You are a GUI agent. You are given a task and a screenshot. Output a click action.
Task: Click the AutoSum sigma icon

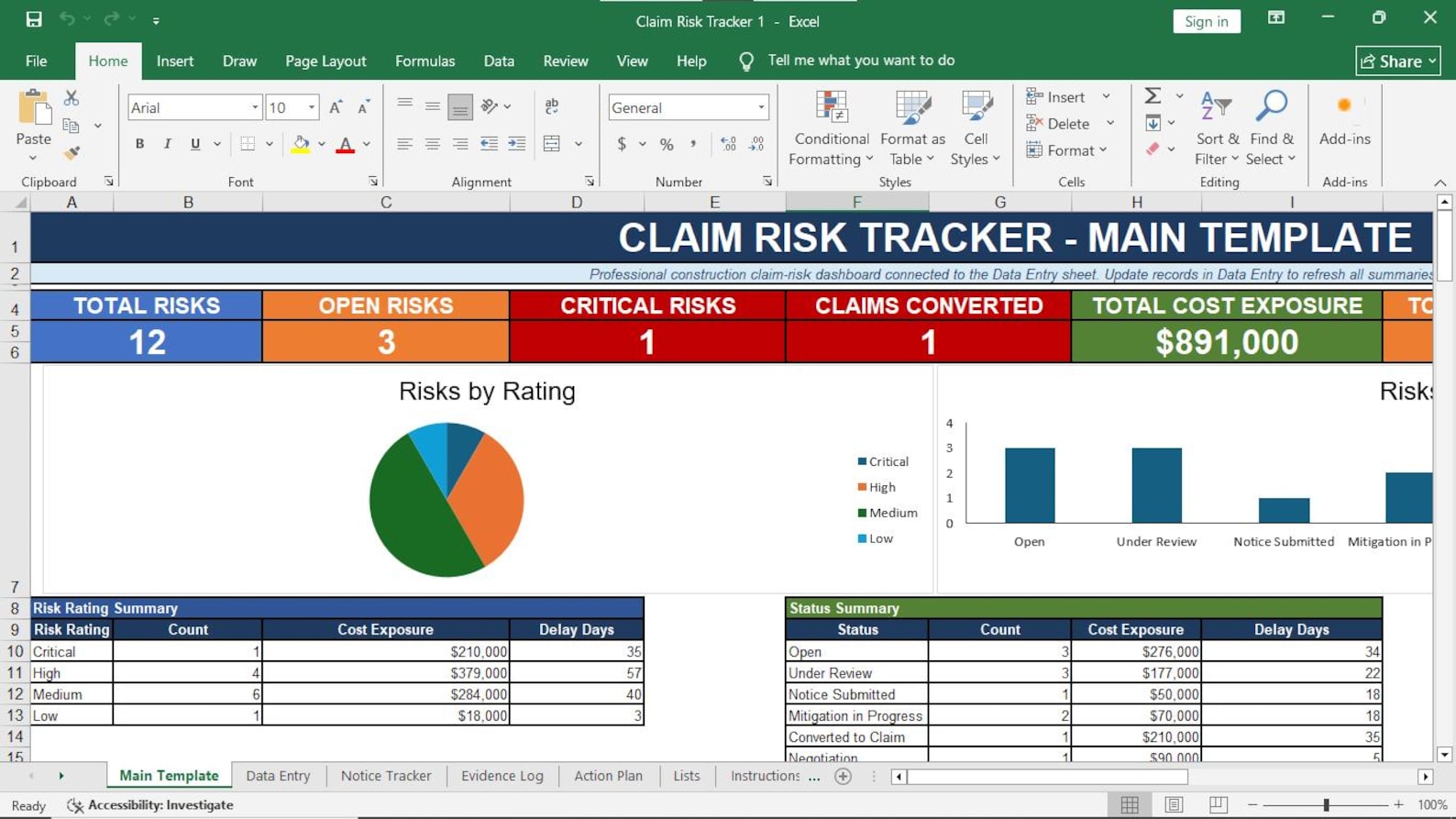coord(1153,95)
